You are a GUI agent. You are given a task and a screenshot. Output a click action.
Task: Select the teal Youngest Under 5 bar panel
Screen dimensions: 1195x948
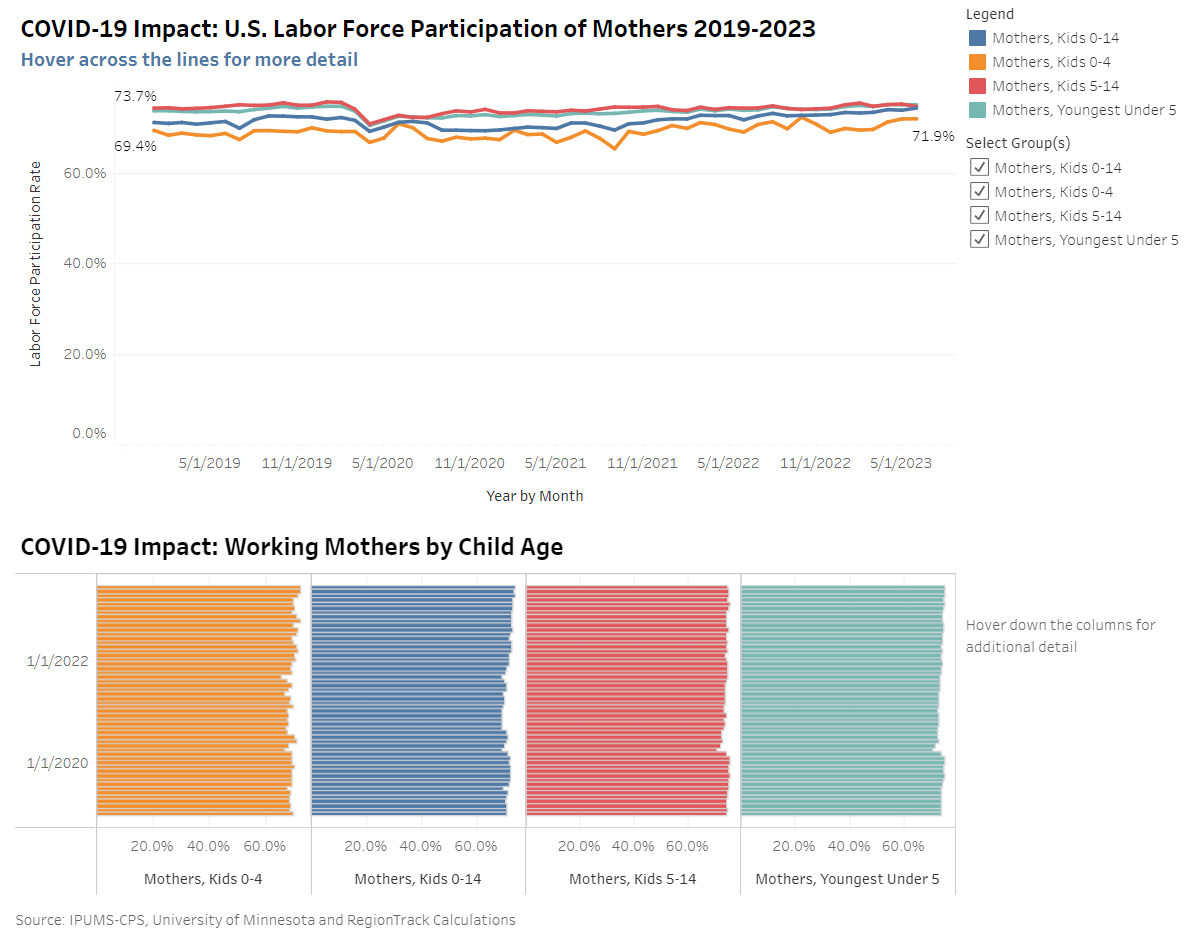pyautogui.click(x=841, y=700)
